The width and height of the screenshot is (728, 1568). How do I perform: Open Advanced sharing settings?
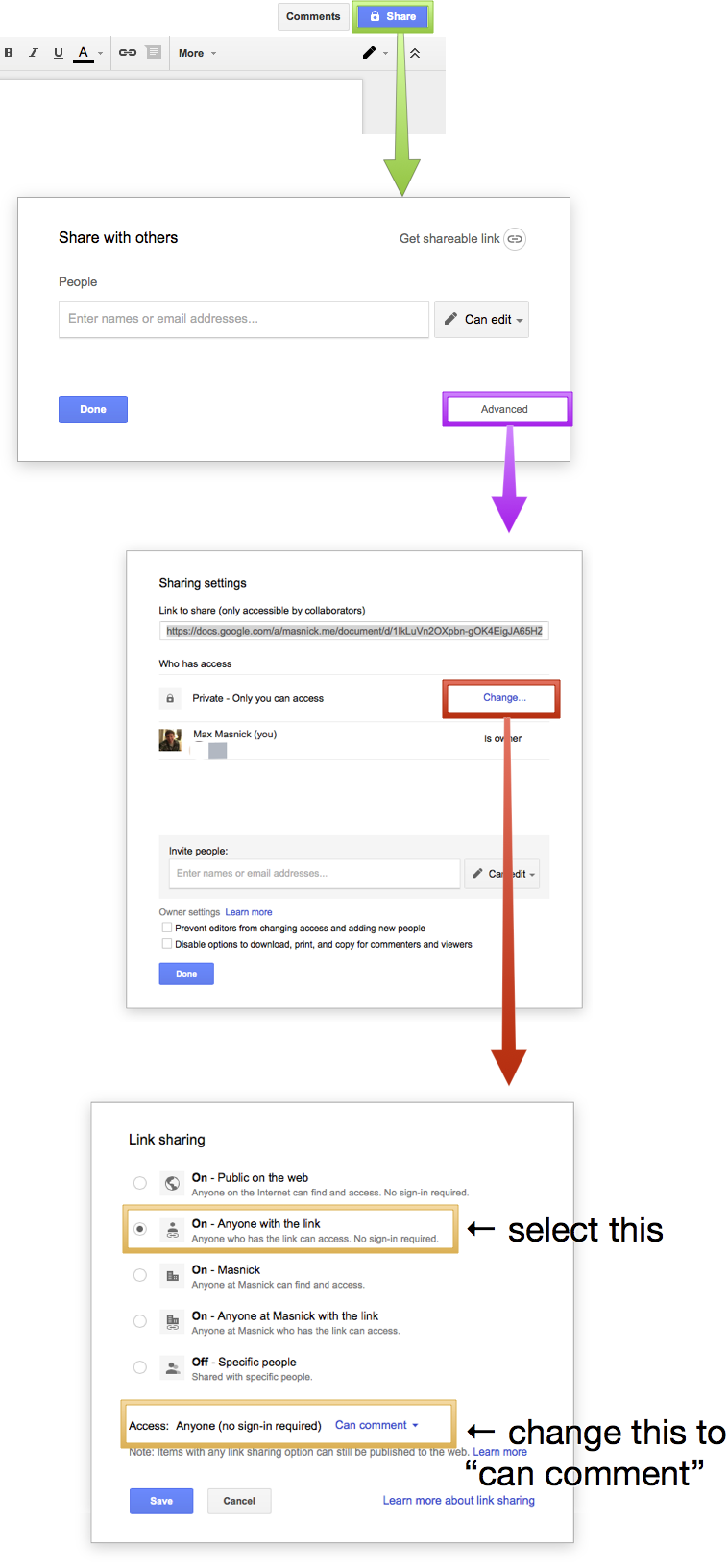pyautogui.click(x=507, y=408)
